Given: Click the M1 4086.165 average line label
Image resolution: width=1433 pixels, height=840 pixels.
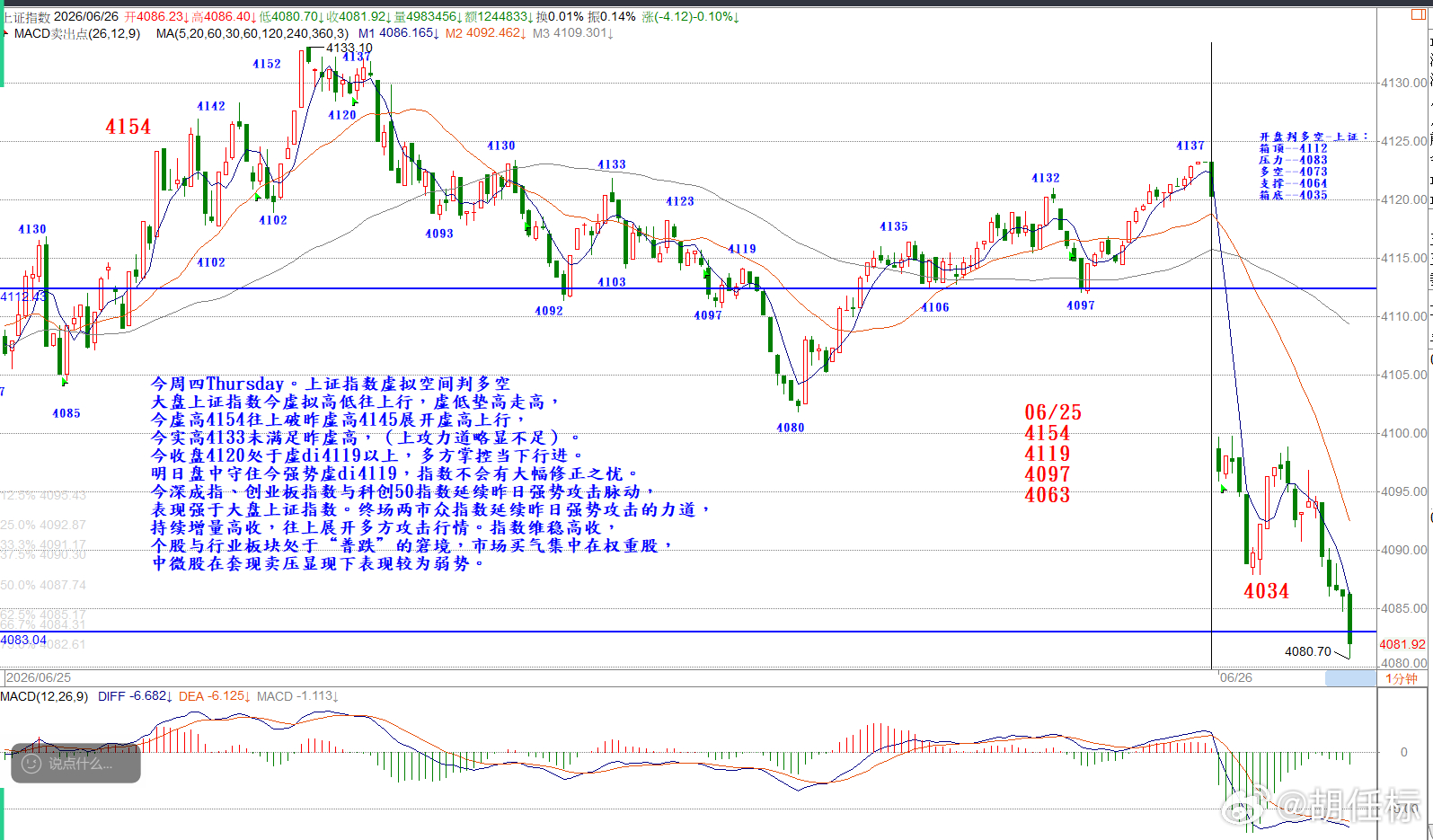Looking at the screenshot, I should click(398, 33).
